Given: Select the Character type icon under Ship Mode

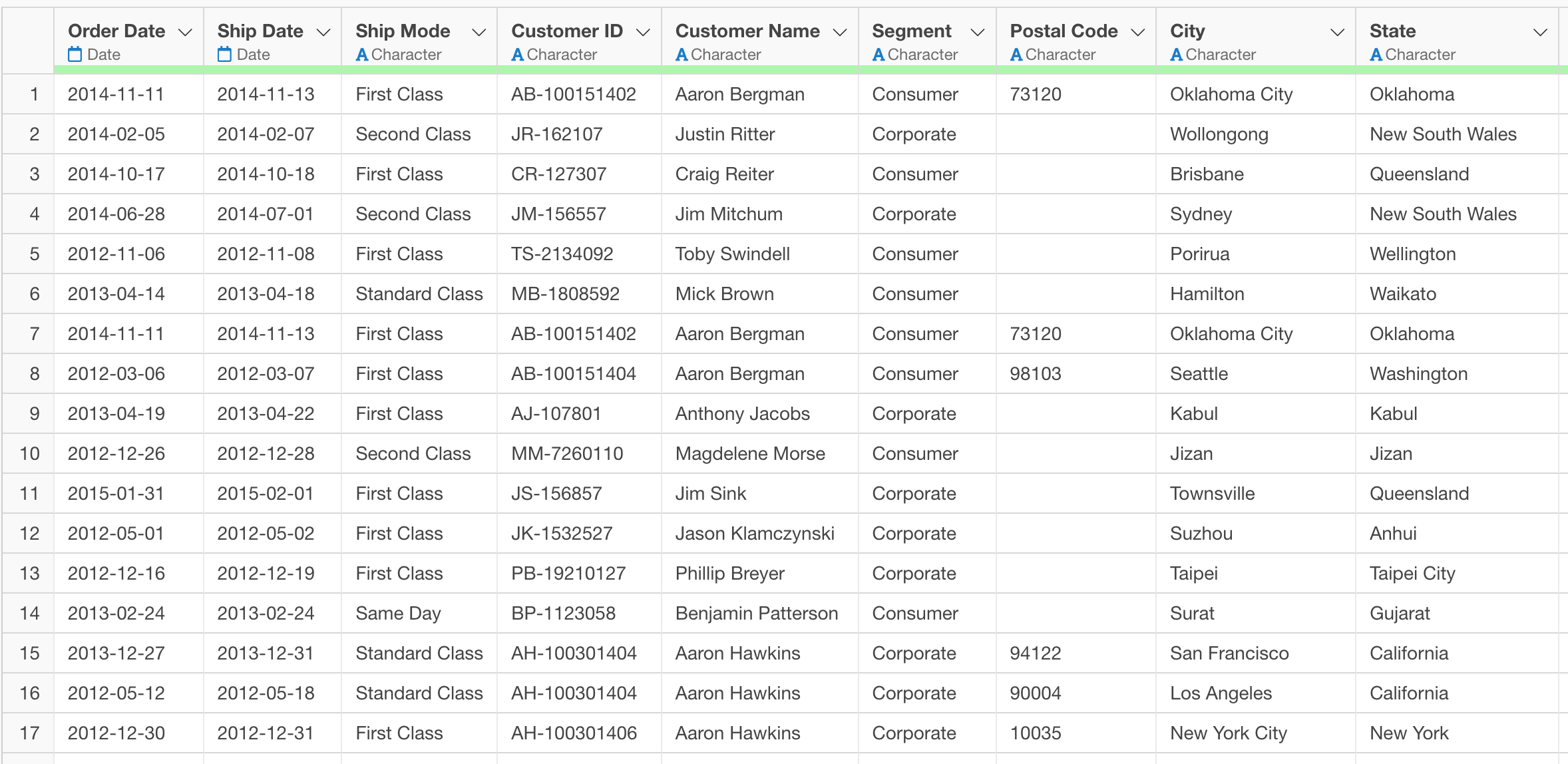Looking at the screenshot, I should (x=362, y=55).
